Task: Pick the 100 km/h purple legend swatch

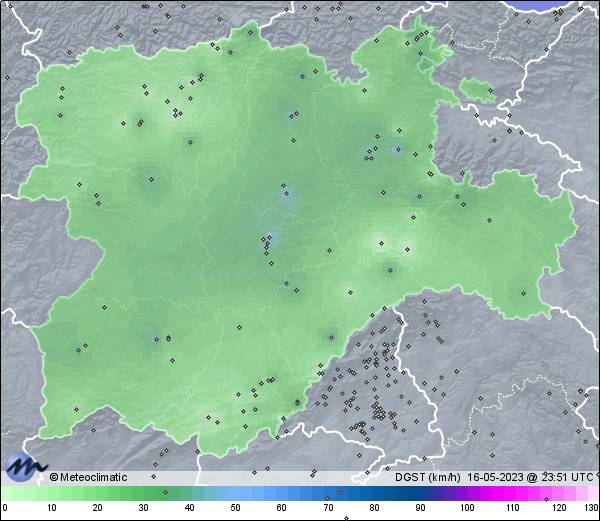Action: tap(466, 493)
